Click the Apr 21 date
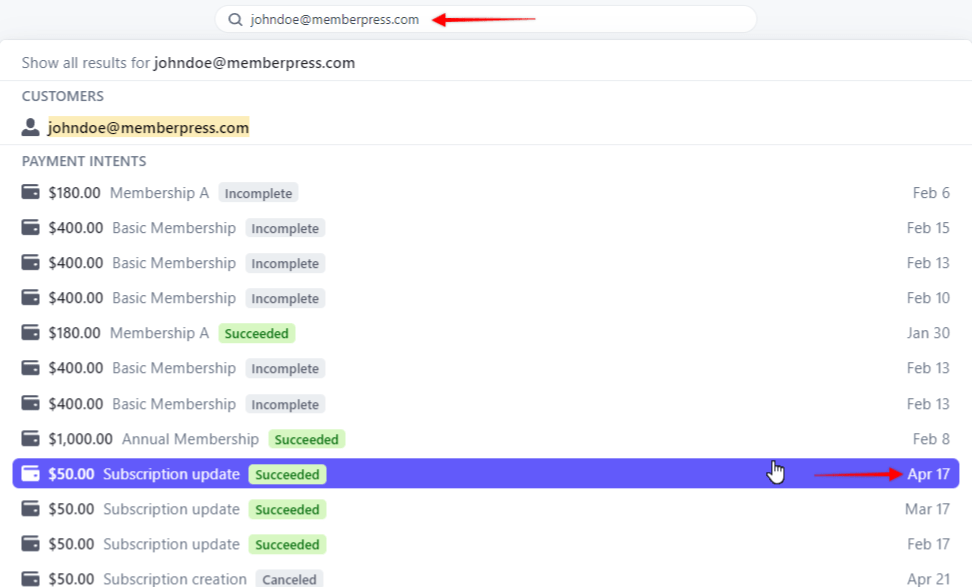972x587 pixels. tap(929, 579)
